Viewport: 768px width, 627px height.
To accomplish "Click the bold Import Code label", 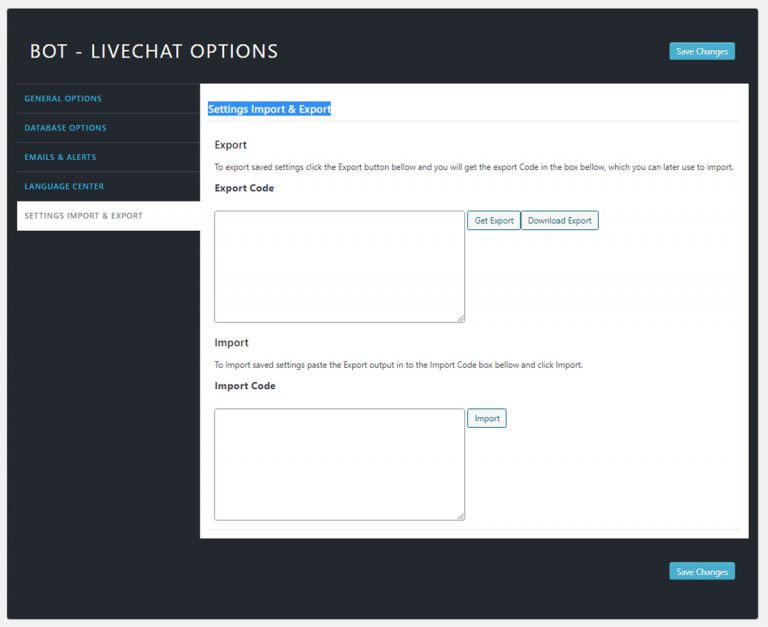I will (245, 386).
